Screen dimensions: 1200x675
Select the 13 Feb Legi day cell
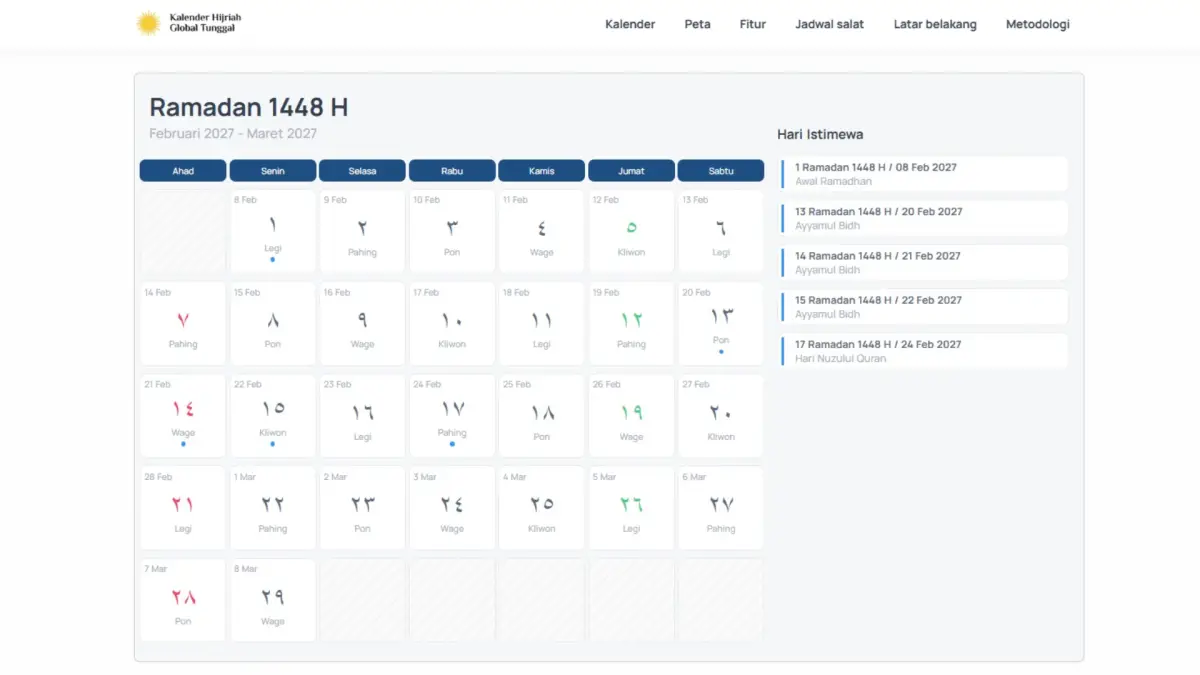(x=721, y=232)
